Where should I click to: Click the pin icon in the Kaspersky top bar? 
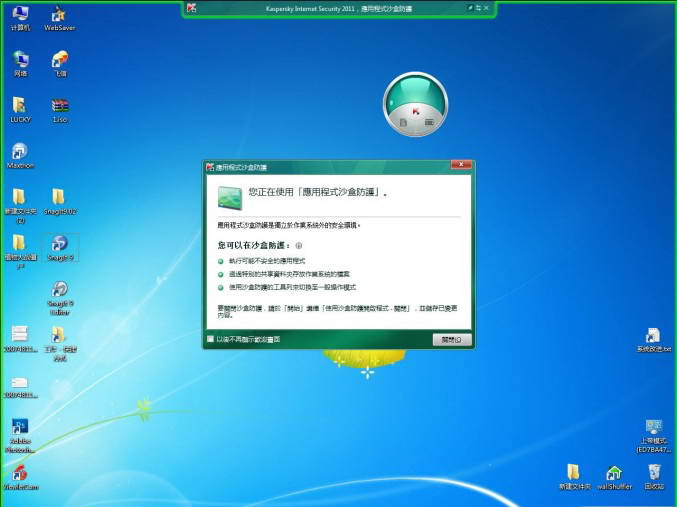click(x=470, y=8)
